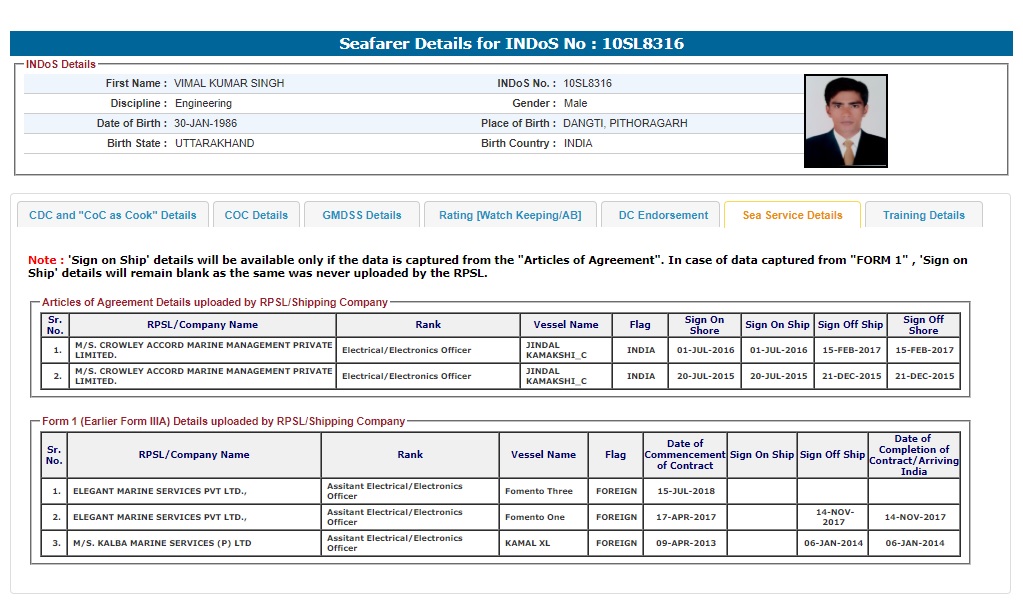Image resolution: width=1023 pixels, height=602 pixels.
Task: Click the INDoS No. value 10SL8316
Action: pyautogui.click(x=587, y=83)
